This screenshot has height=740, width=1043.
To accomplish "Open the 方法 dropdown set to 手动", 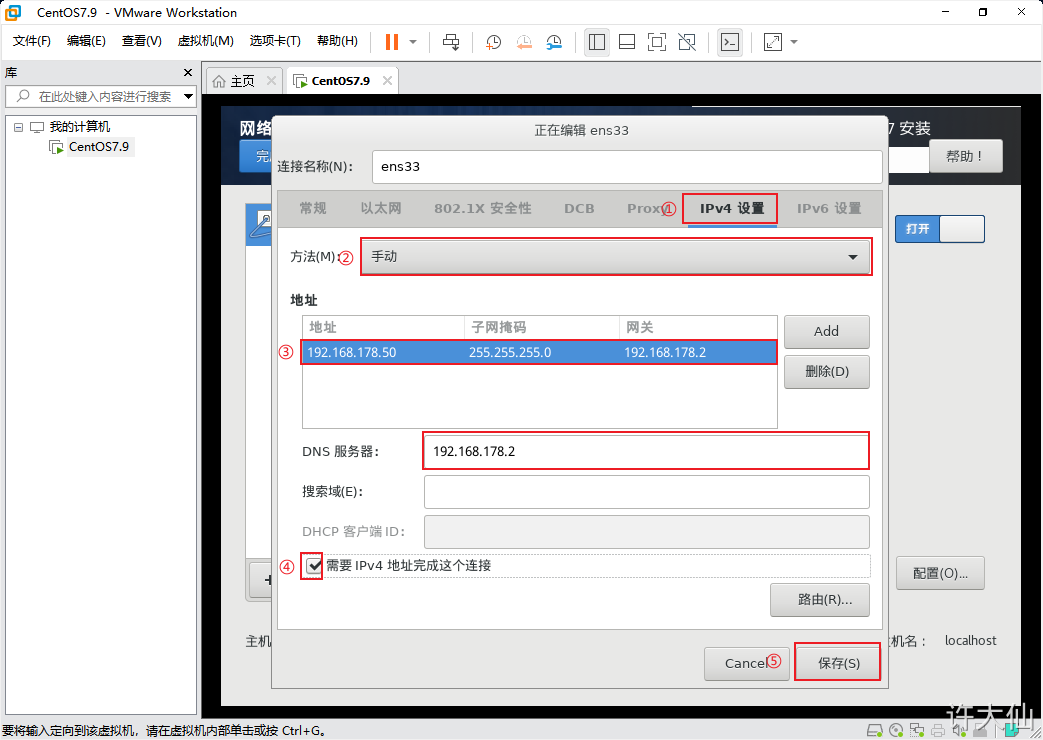I will point(616,257).
